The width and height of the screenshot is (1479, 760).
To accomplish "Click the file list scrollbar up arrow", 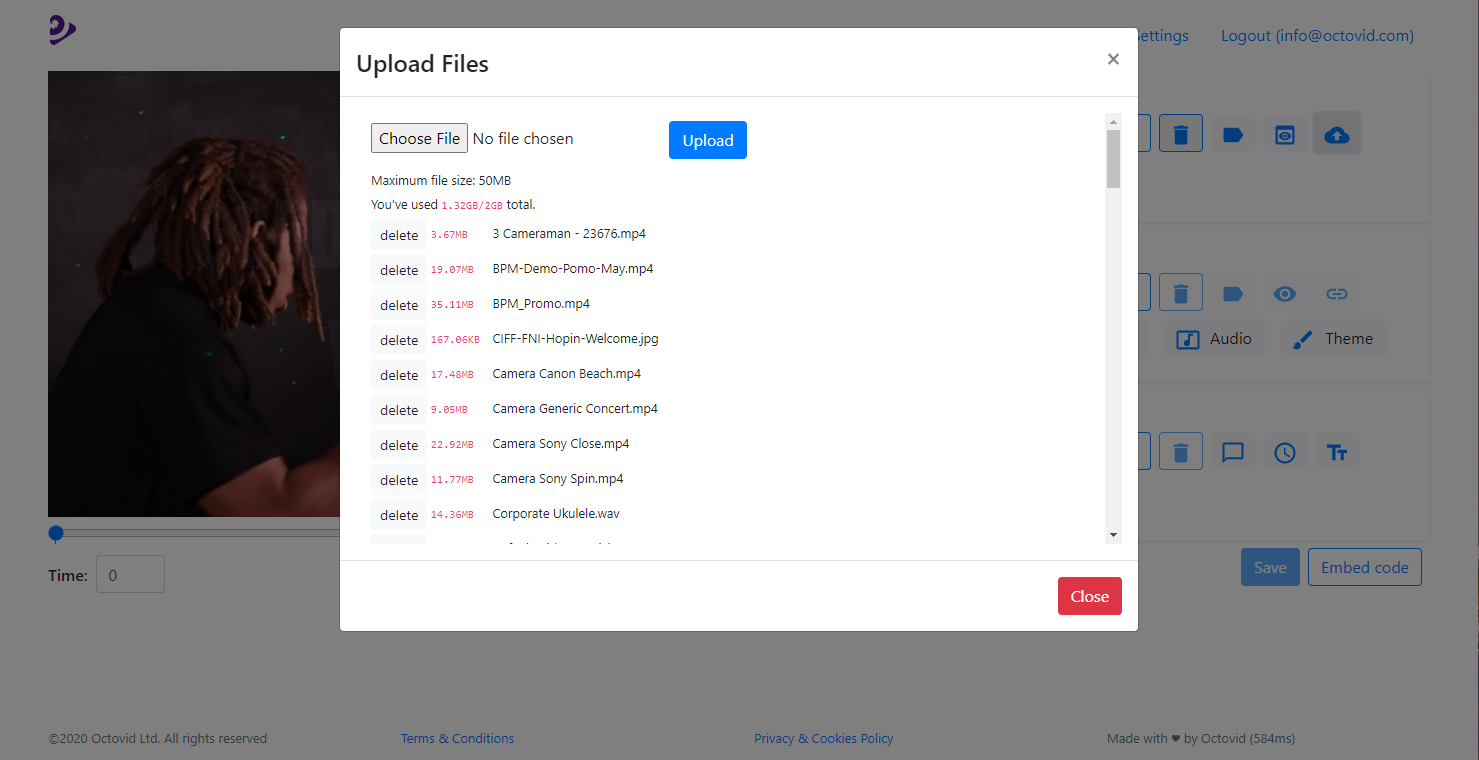I will tap(1113, 121).
